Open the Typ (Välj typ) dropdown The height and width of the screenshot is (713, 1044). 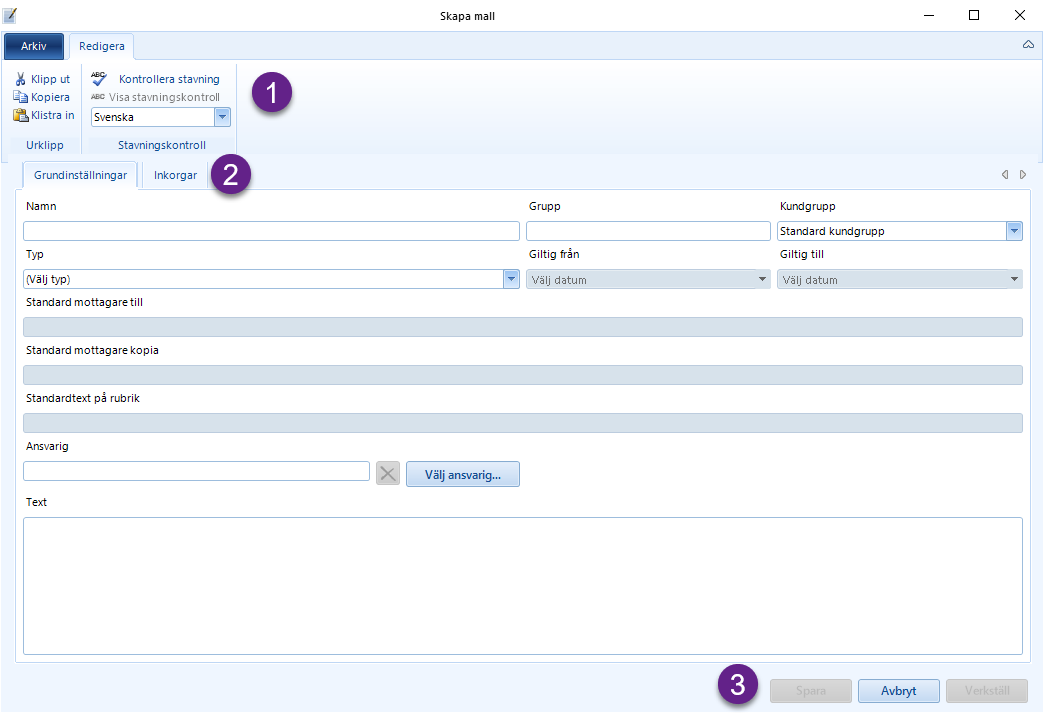(x=511, y=279)
